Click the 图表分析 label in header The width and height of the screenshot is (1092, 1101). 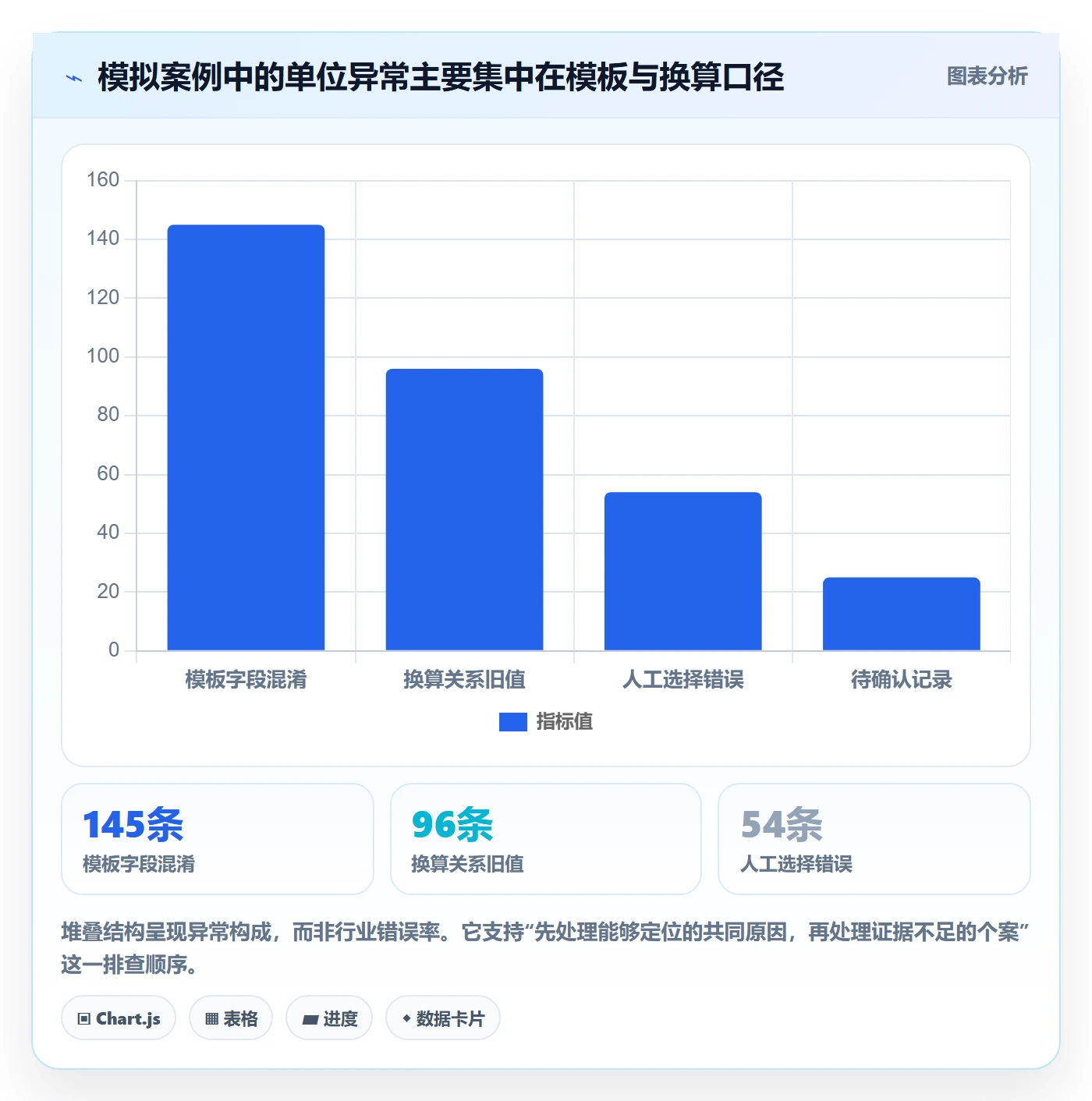(987, 76)
